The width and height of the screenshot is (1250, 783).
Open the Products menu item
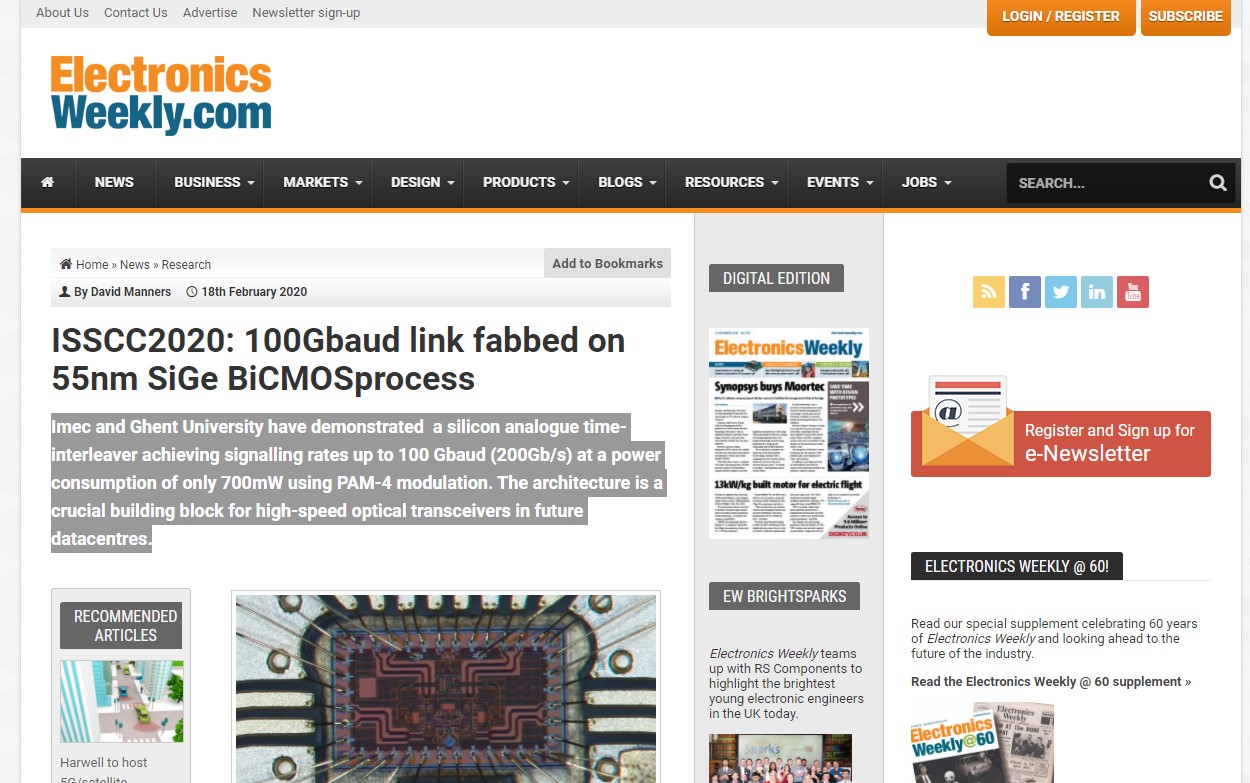click(x=525, y=182)
